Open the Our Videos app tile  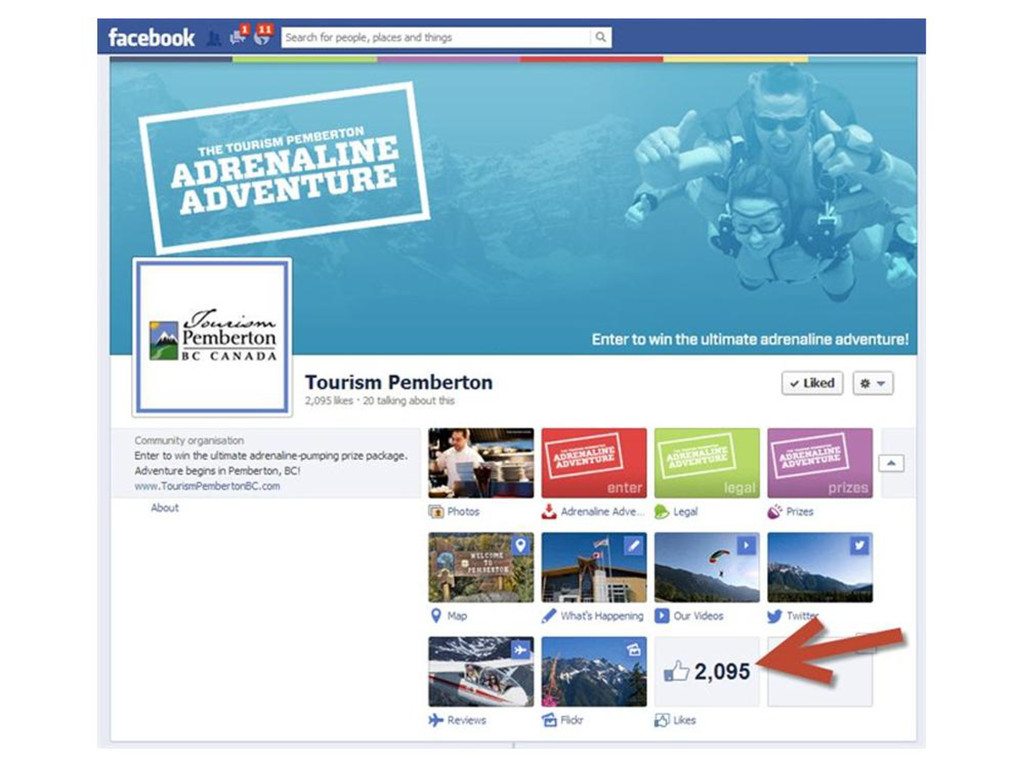tap(707, 567)
